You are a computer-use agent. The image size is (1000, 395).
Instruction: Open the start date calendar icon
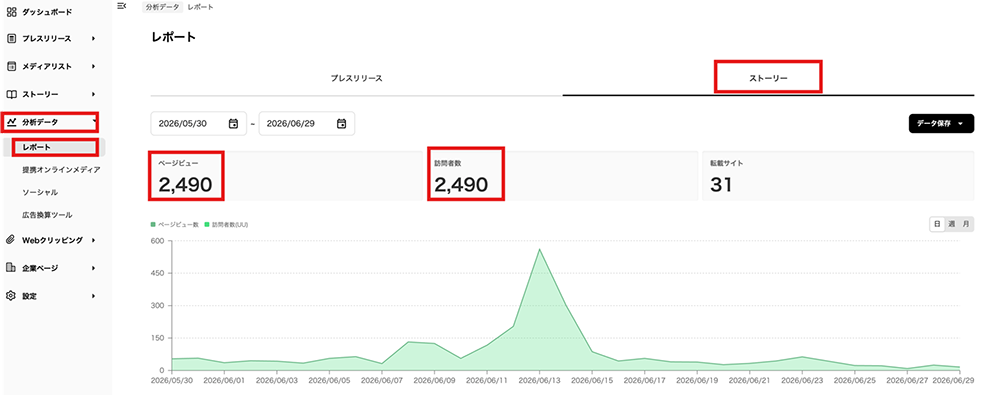[x=233, y=124]
